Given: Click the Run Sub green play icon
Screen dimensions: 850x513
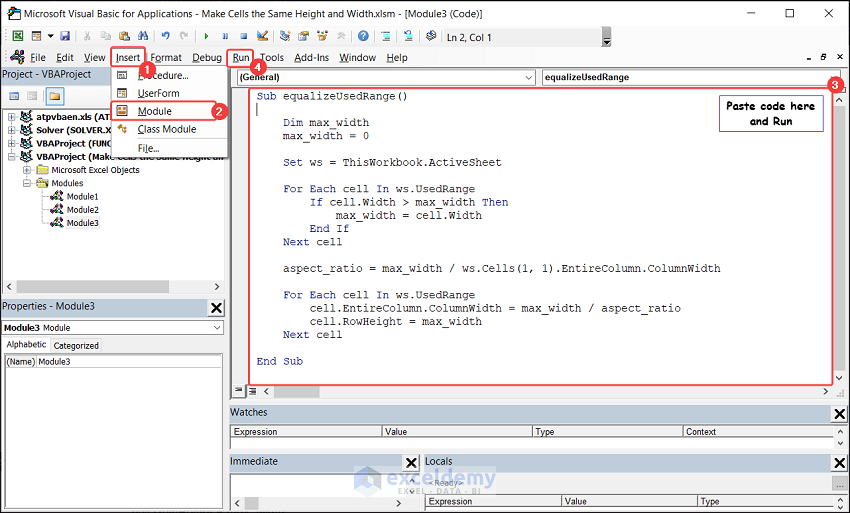Looking at the screenshot, I should click(207, 37).
